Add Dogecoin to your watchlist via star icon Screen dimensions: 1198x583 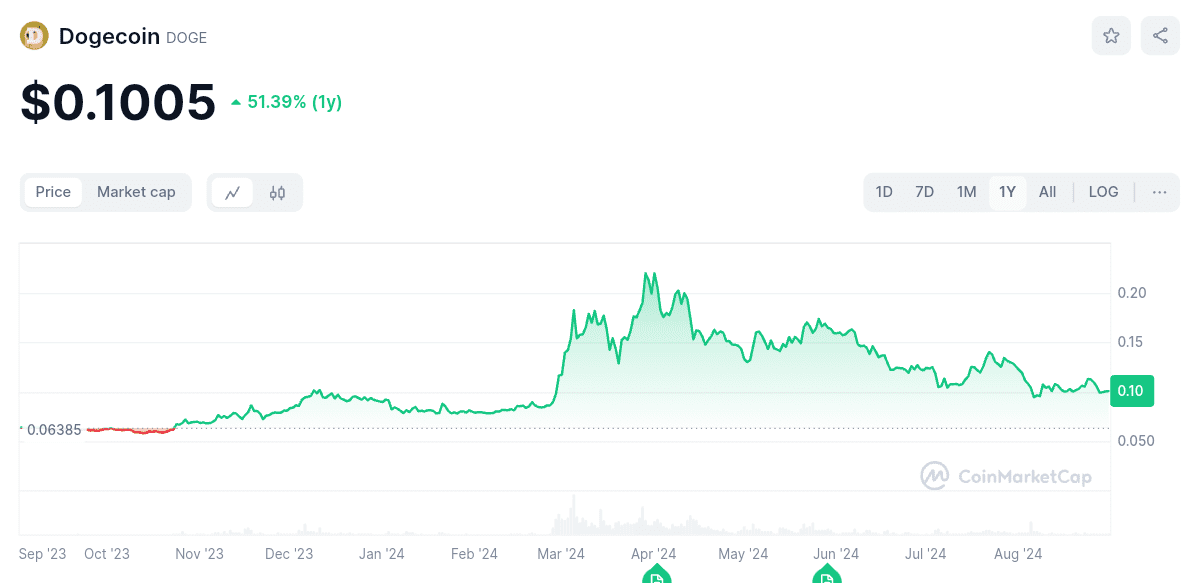(1111, 35)
